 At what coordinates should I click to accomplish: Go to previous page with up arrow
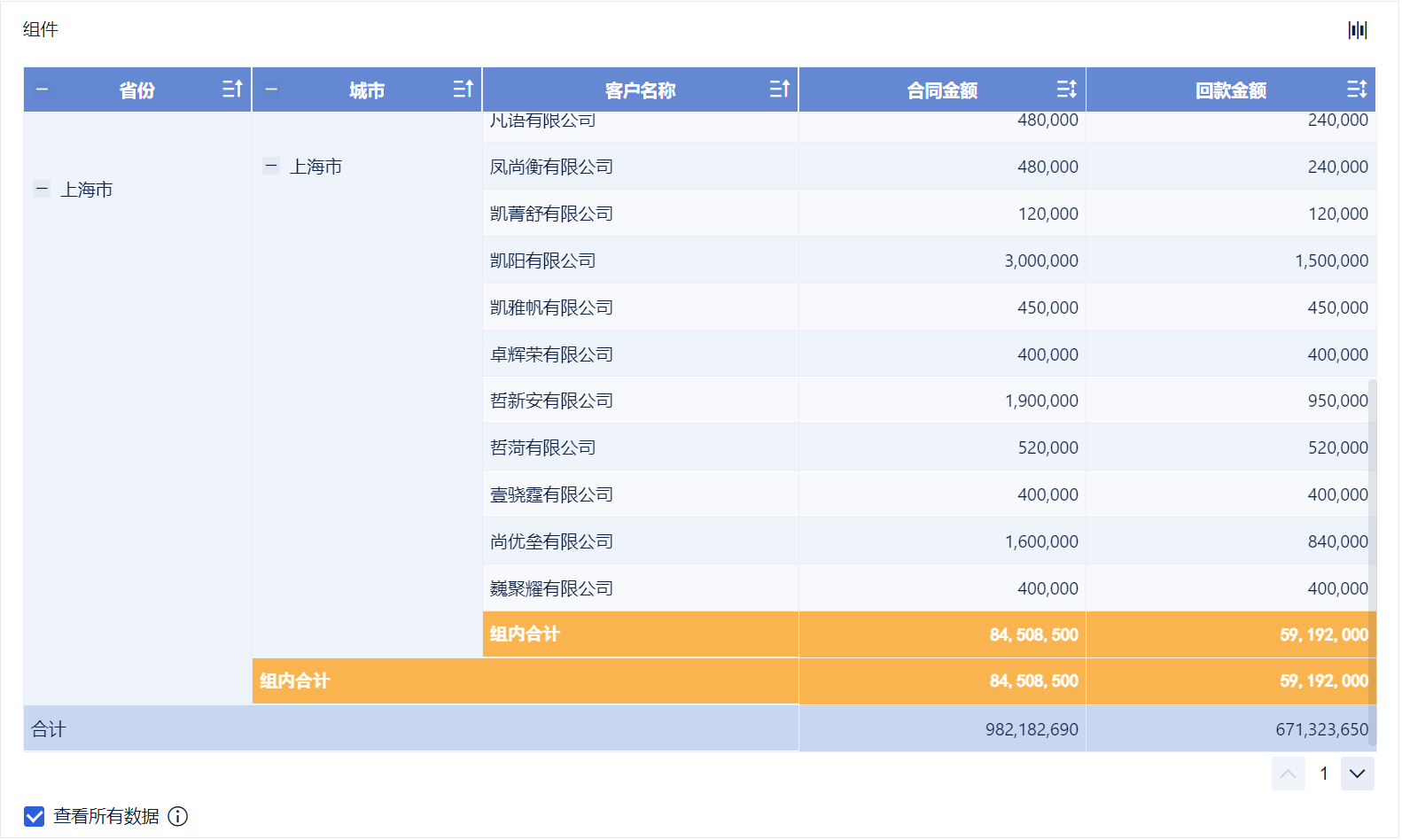pyautogui.click(x=1288, y=774)
